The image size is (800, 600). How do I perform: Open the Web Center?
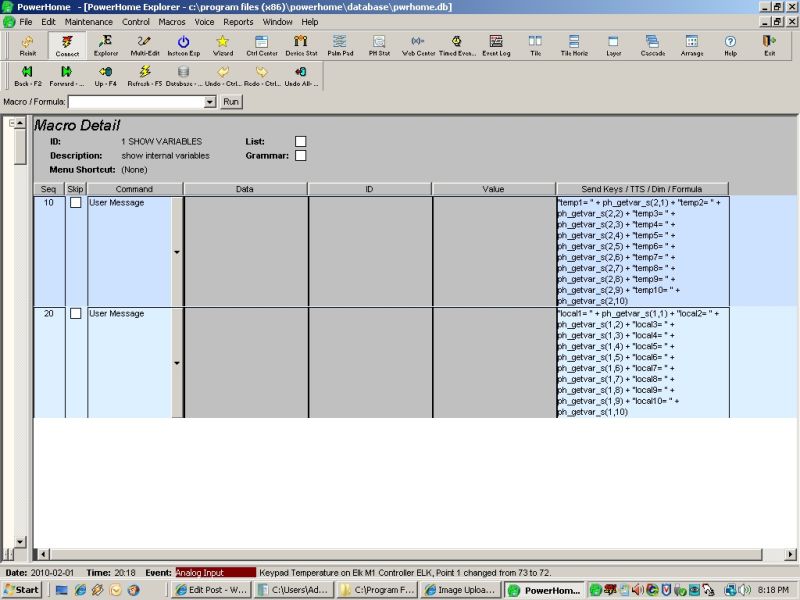pyautogui.click(x=418, y=45)
